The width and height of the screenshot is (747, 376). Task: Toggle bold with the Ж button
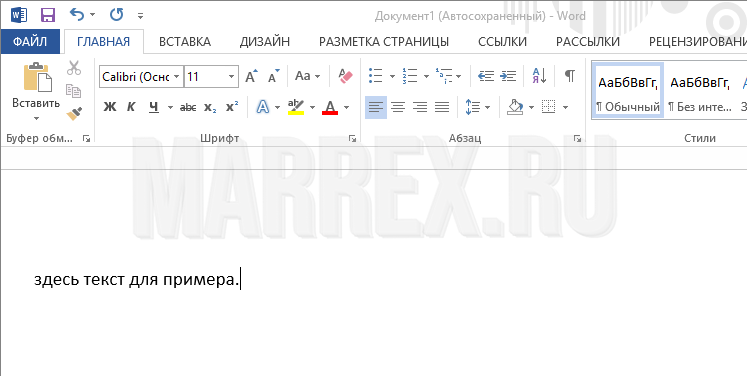(110, 107)
